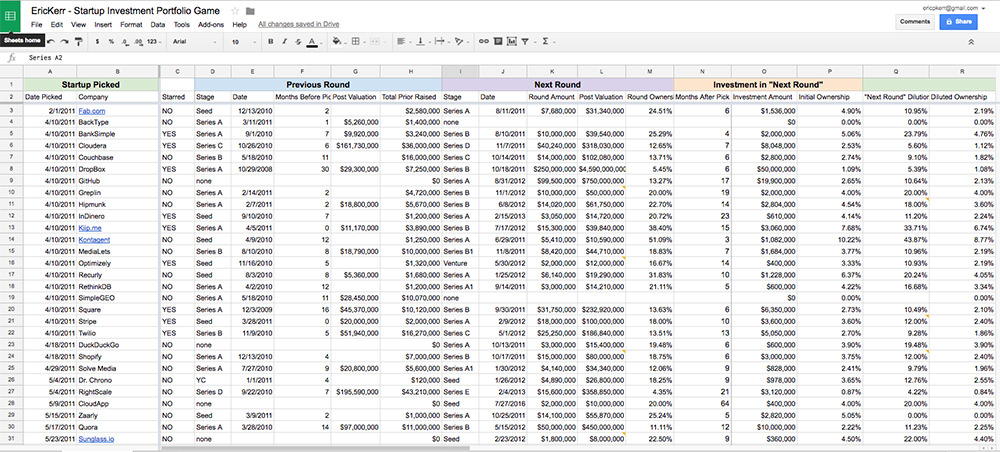Open horizontal align options
Screen dimensions: 1000x452
click(402, 41)
